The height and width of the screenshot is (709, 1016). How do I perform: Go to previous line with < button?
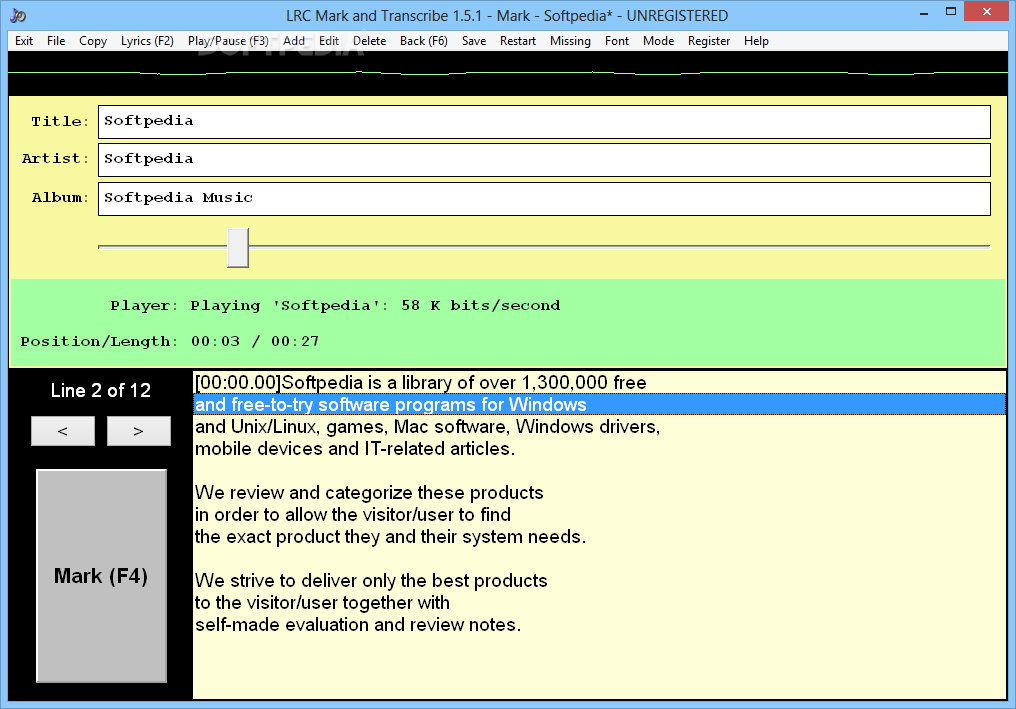(63, 431)
